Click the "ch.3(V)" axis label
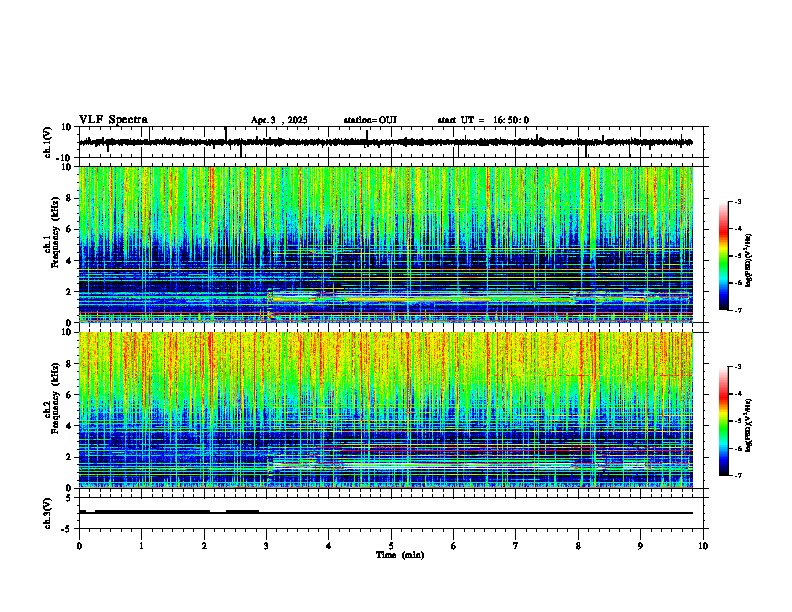 (x=48, y=513)
